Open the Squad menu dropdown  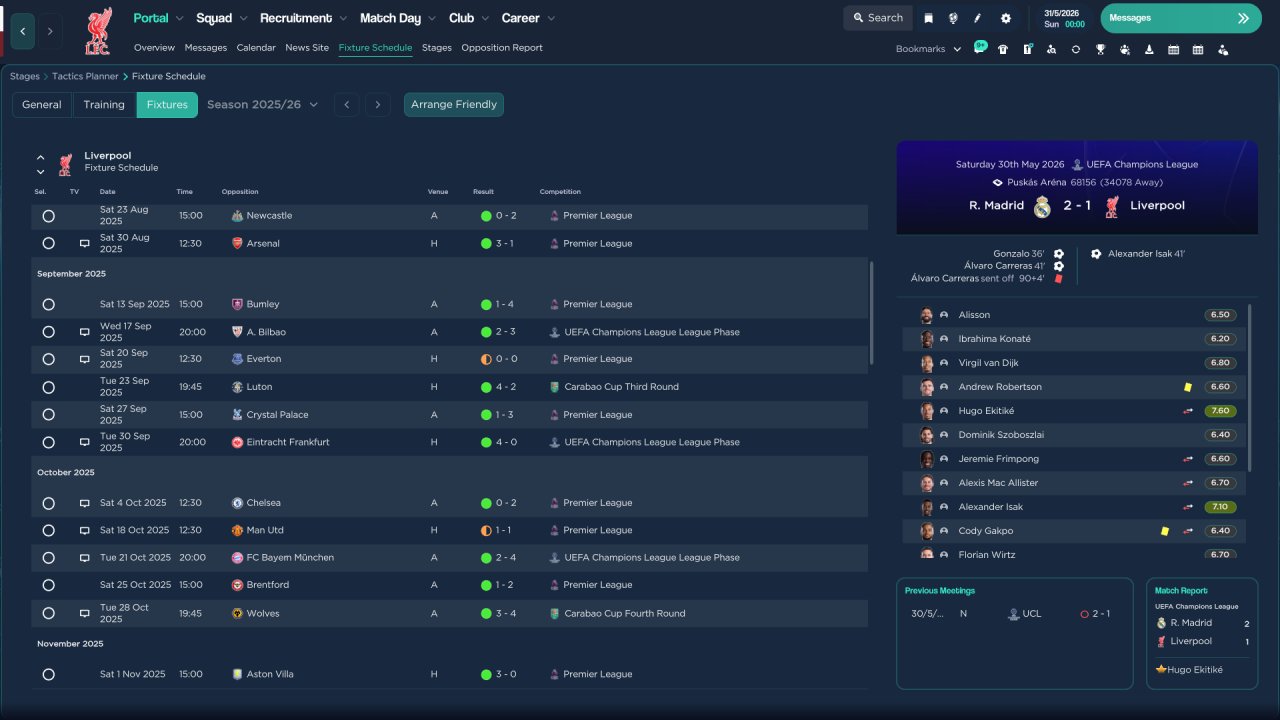tap(220, 18)
